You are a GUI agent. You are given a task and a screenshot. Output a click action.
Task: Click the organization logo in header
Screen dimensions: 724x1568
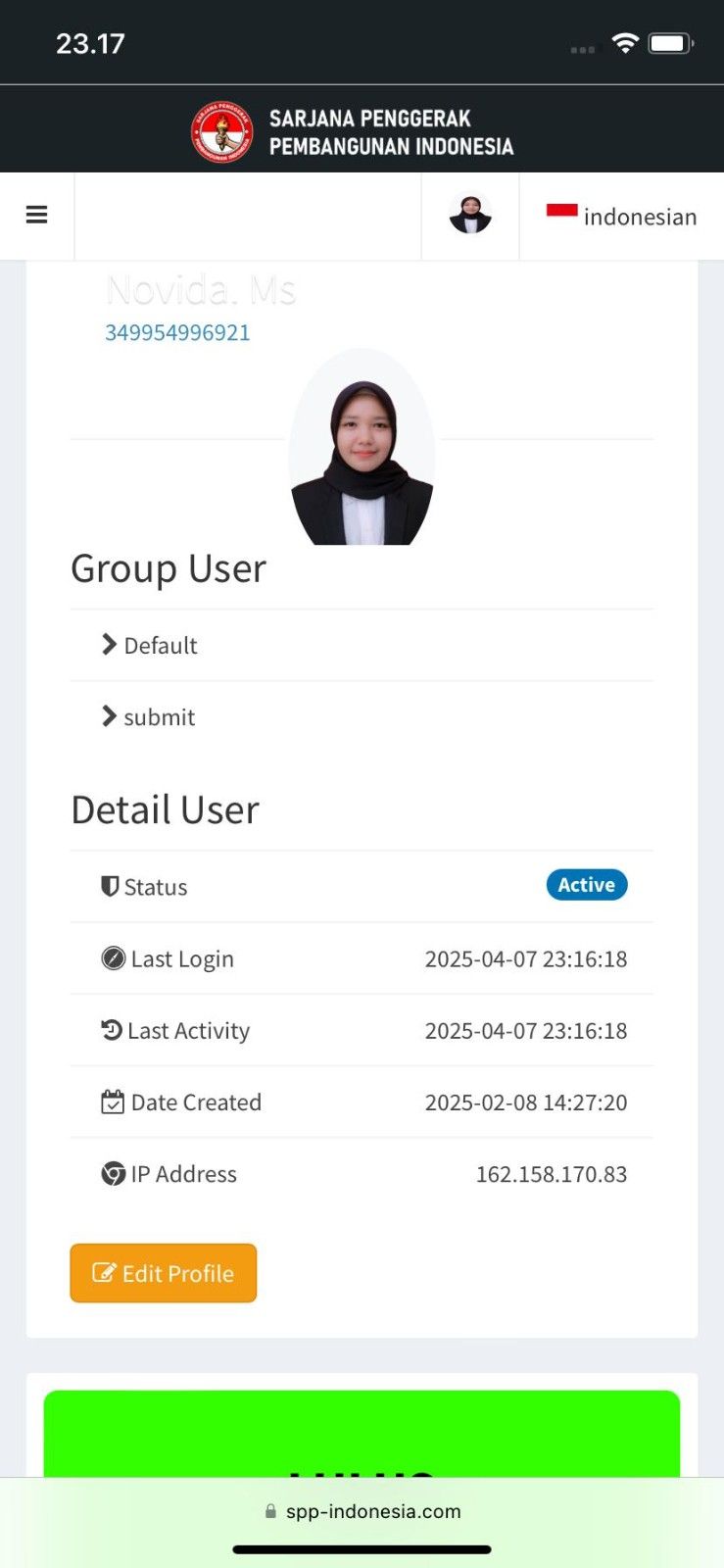tap(221, 131)
